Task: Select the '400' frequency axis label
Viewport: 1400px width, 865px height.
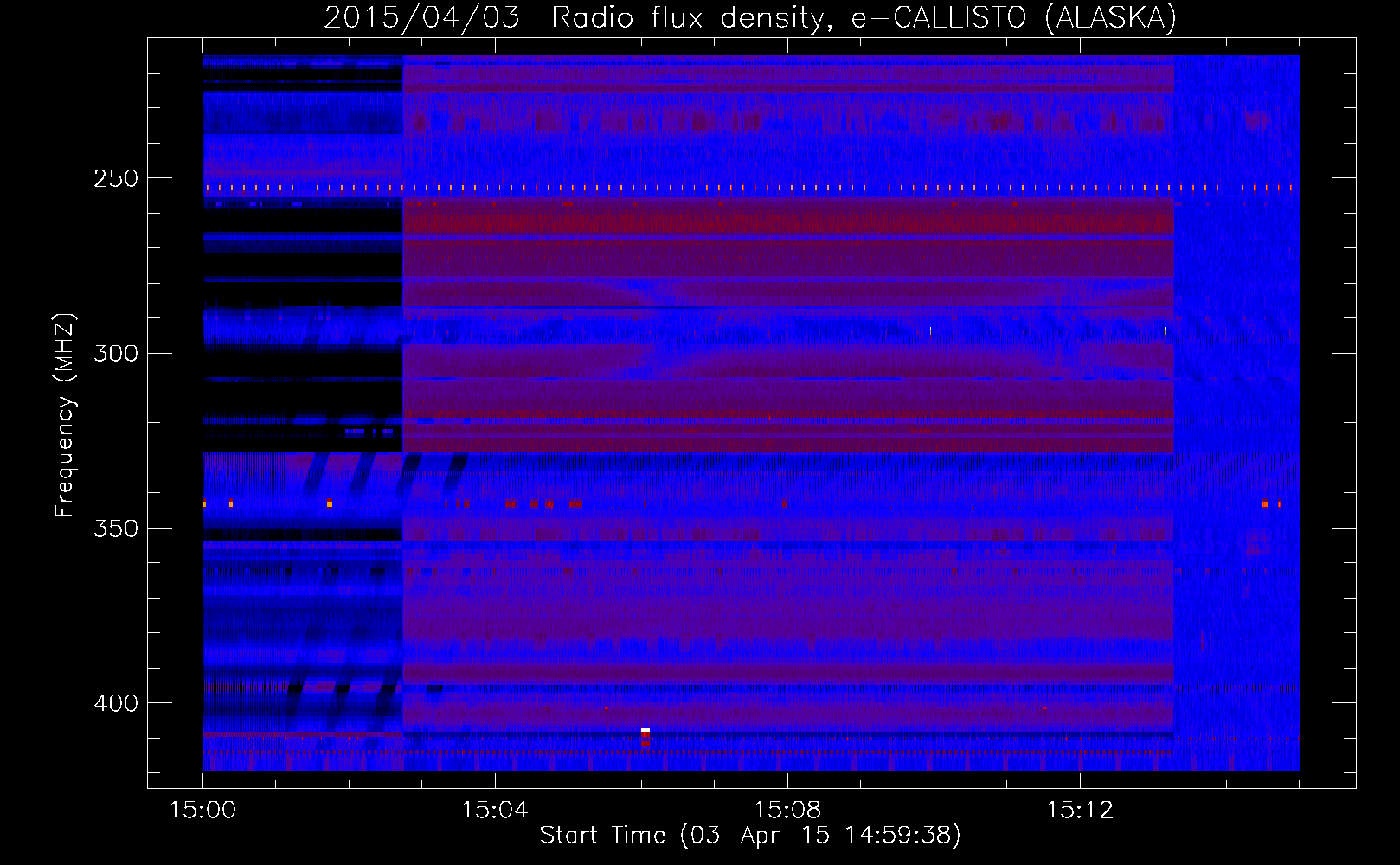Action: point(116,703)
